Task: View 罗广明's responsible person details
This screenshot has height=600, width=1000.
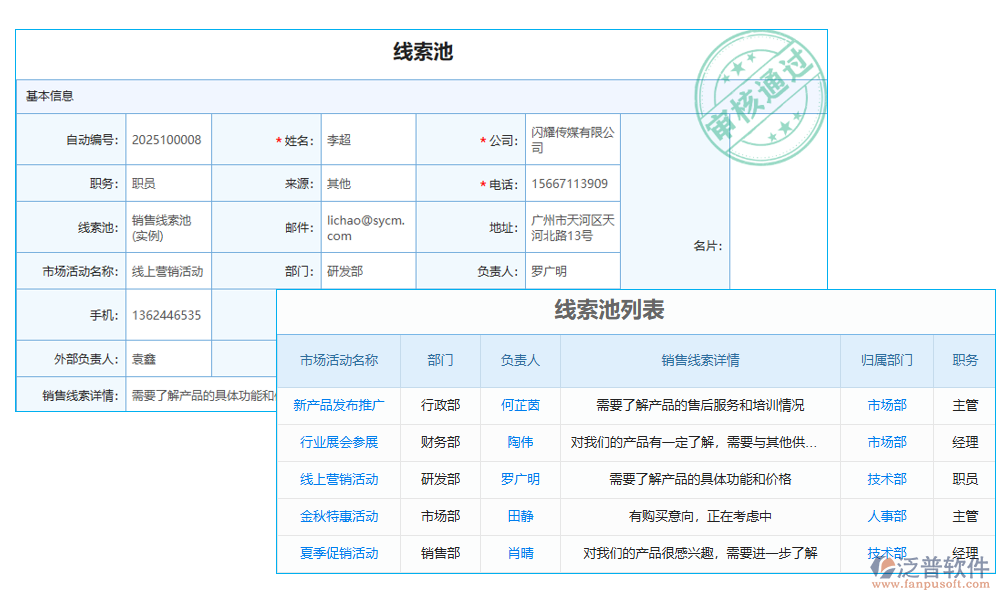Action: coord(519,479)
